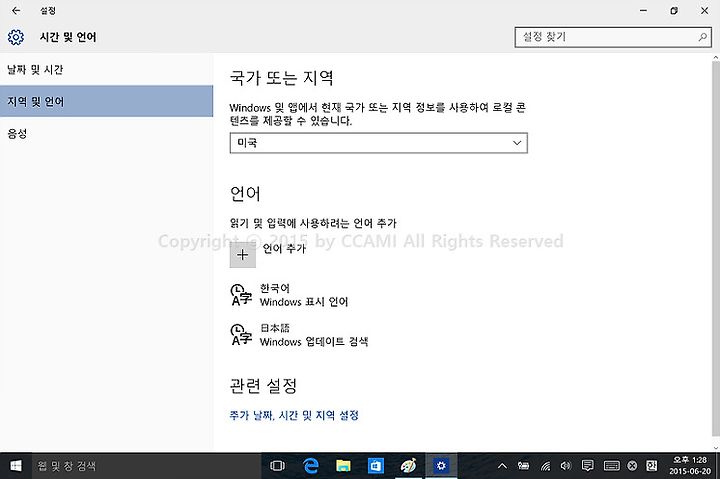Show hidden tray icons chevron
This screenshot has height=479, width=720.
point(502,466)
